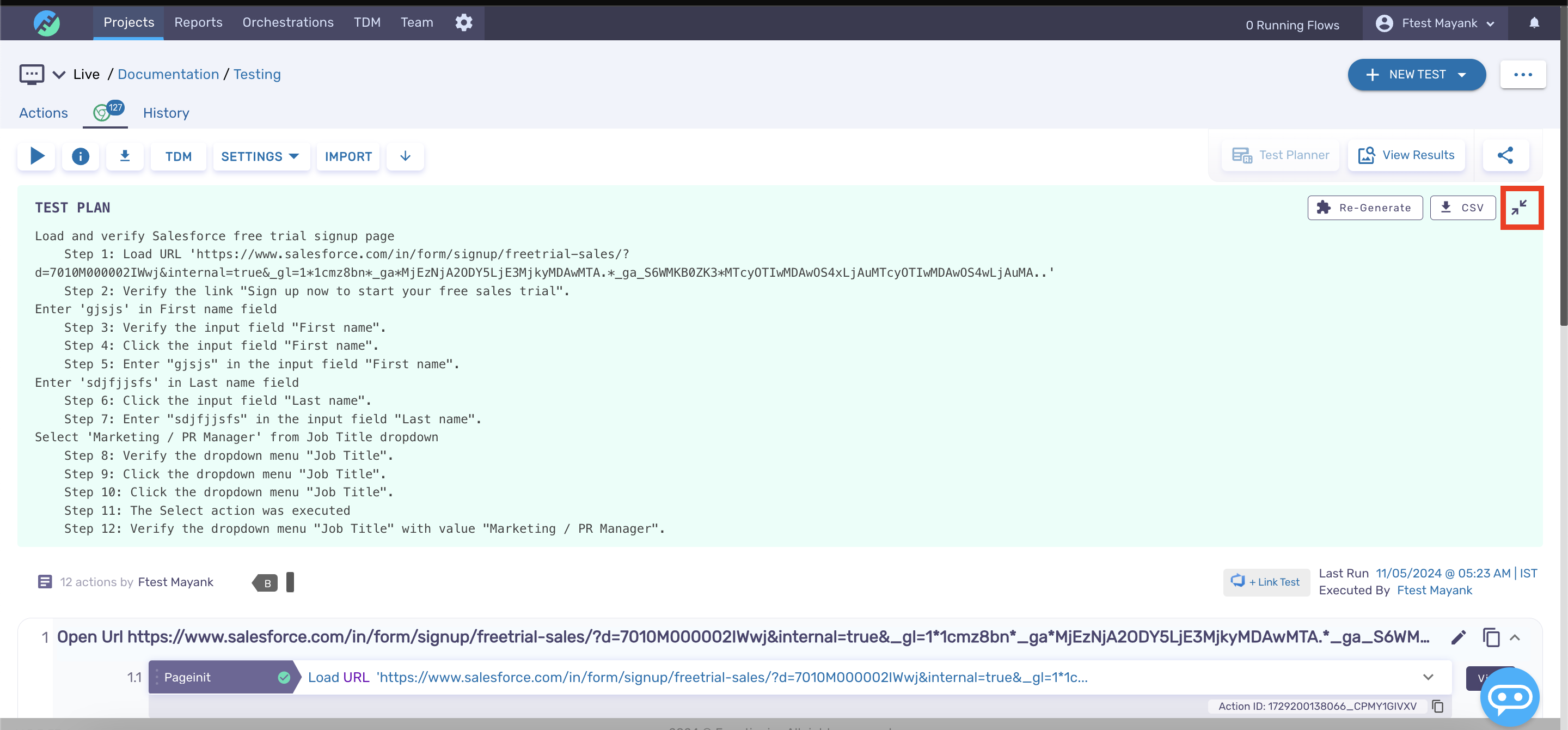
Task: Go to the Projects menu
Action: coord(128,22)
